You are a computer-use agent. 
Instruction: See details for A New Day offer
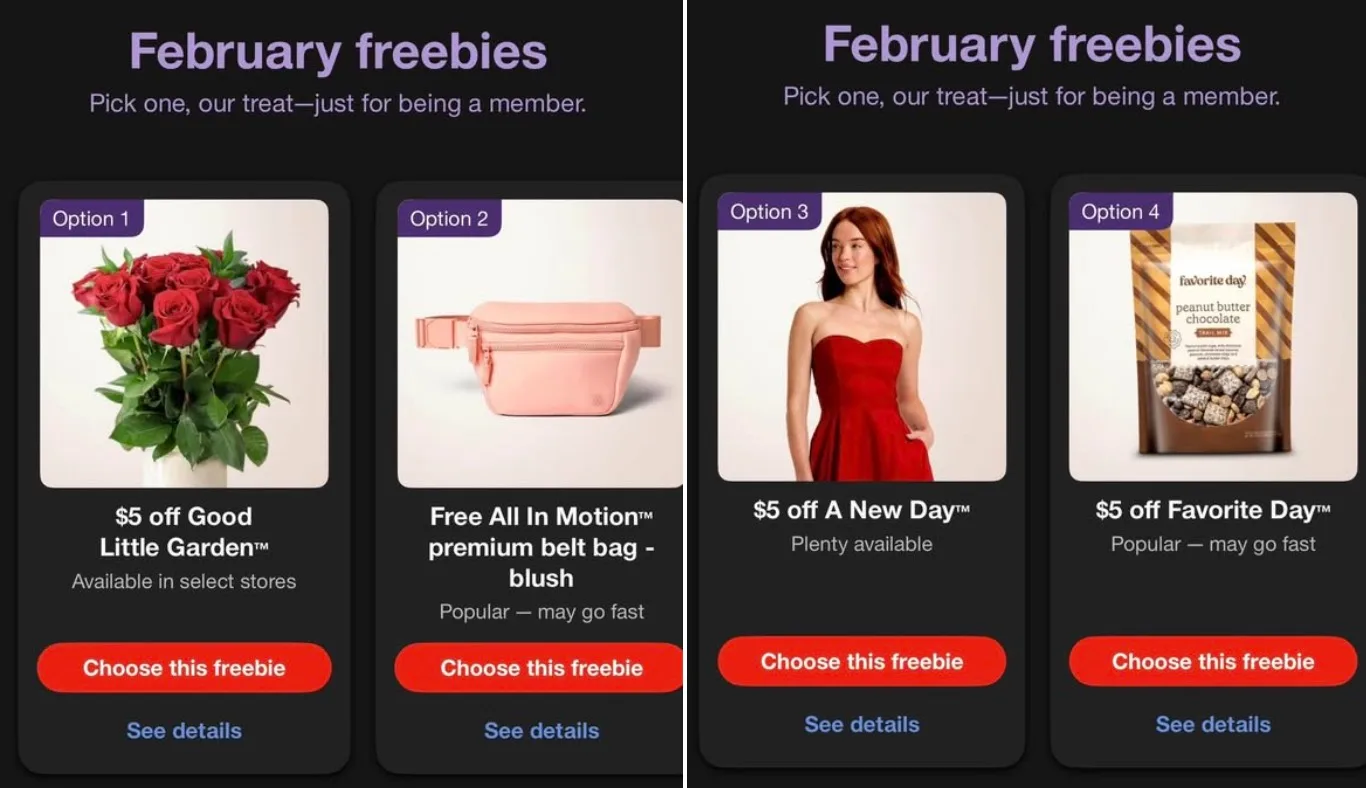pos(862,724)
